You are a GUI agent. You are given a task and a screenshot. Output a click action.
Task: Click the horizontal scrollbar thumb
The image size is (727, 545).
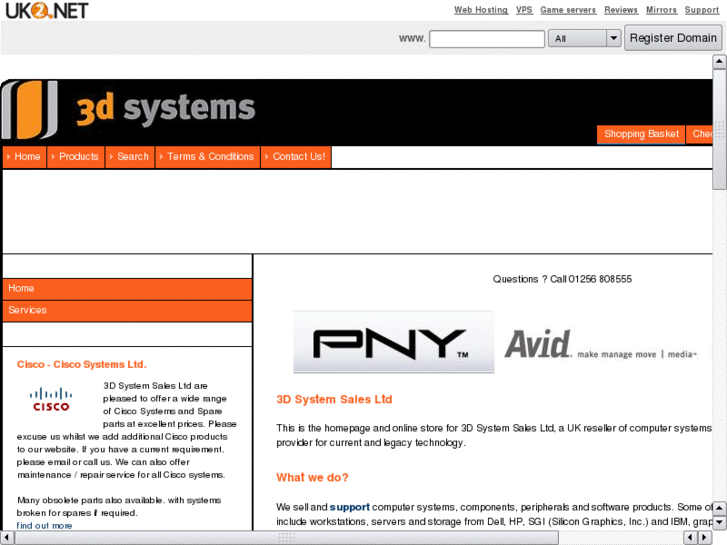(287, 538)
